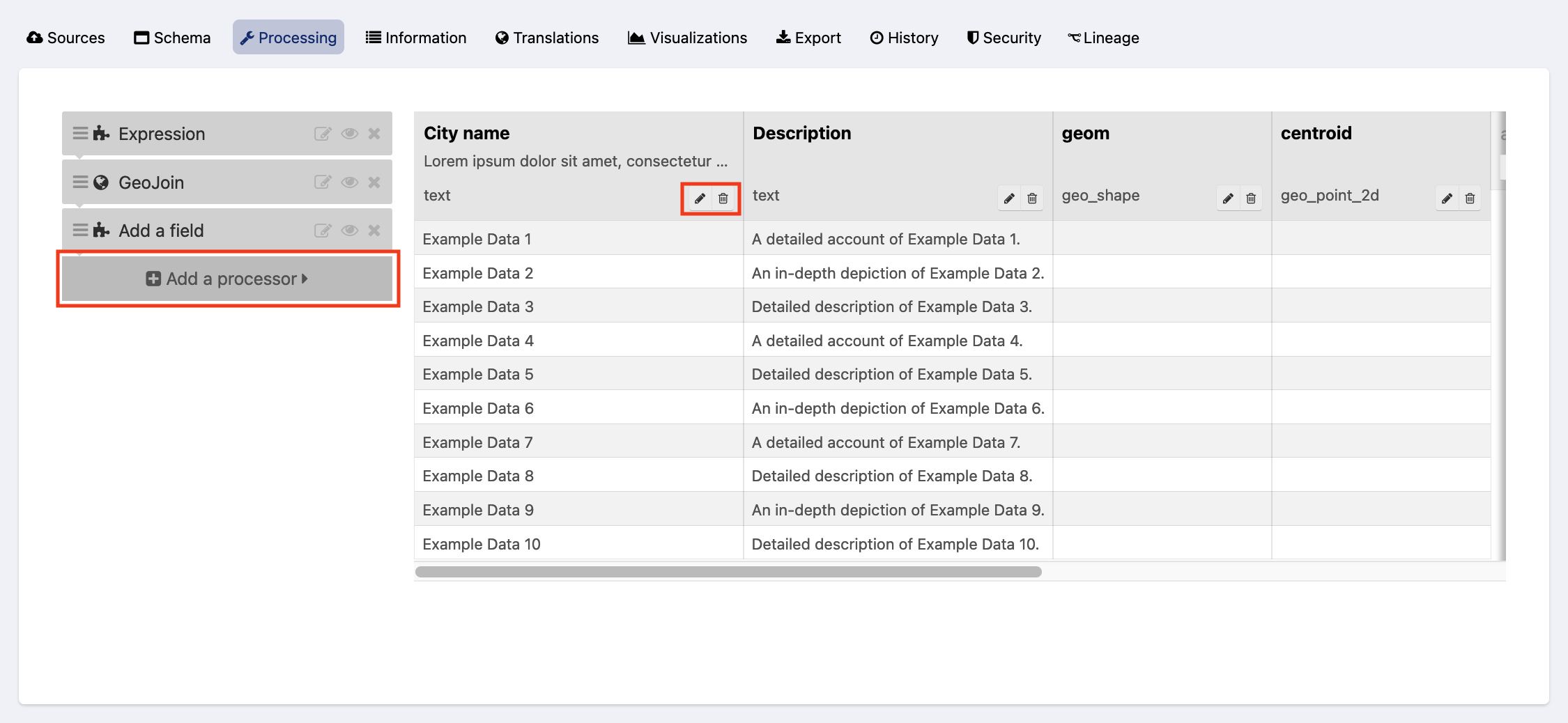Click the pencil edit icon for City name
Image resolution: width=1568 pixels, height=723 pixels.
click(x=700, y=199)
